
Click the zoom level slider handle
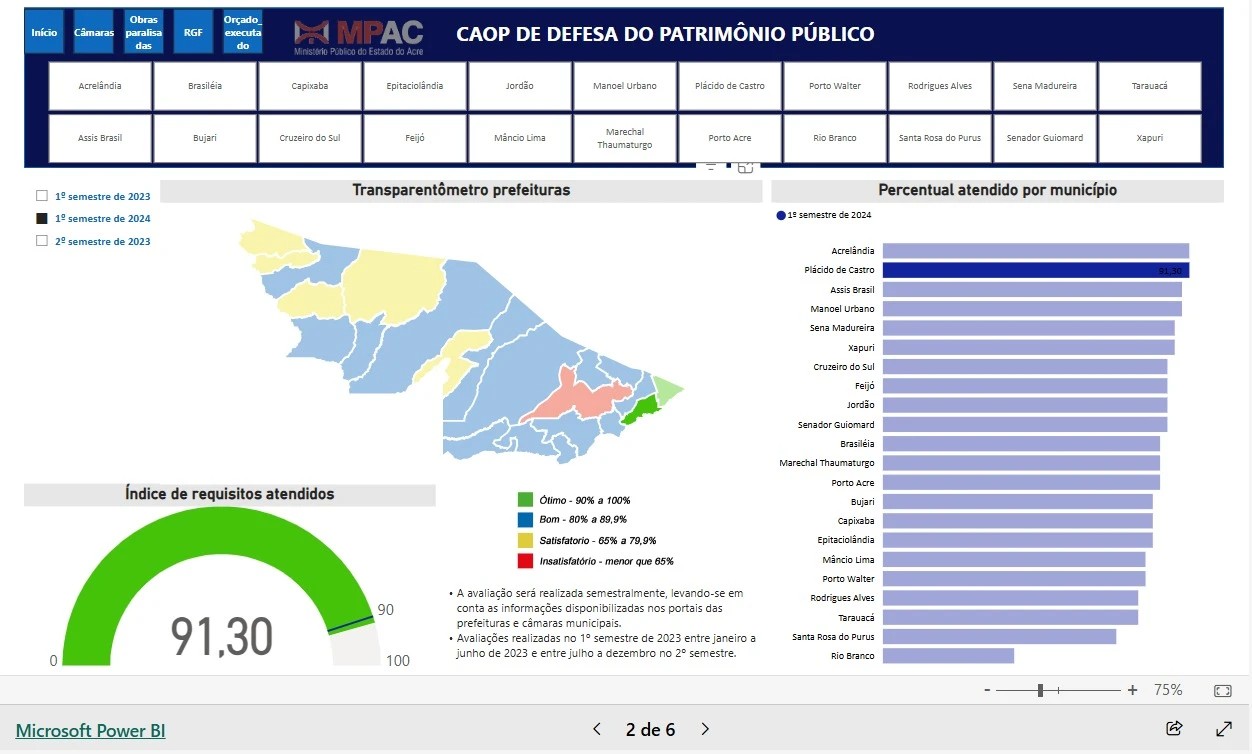click(1041, 690)
